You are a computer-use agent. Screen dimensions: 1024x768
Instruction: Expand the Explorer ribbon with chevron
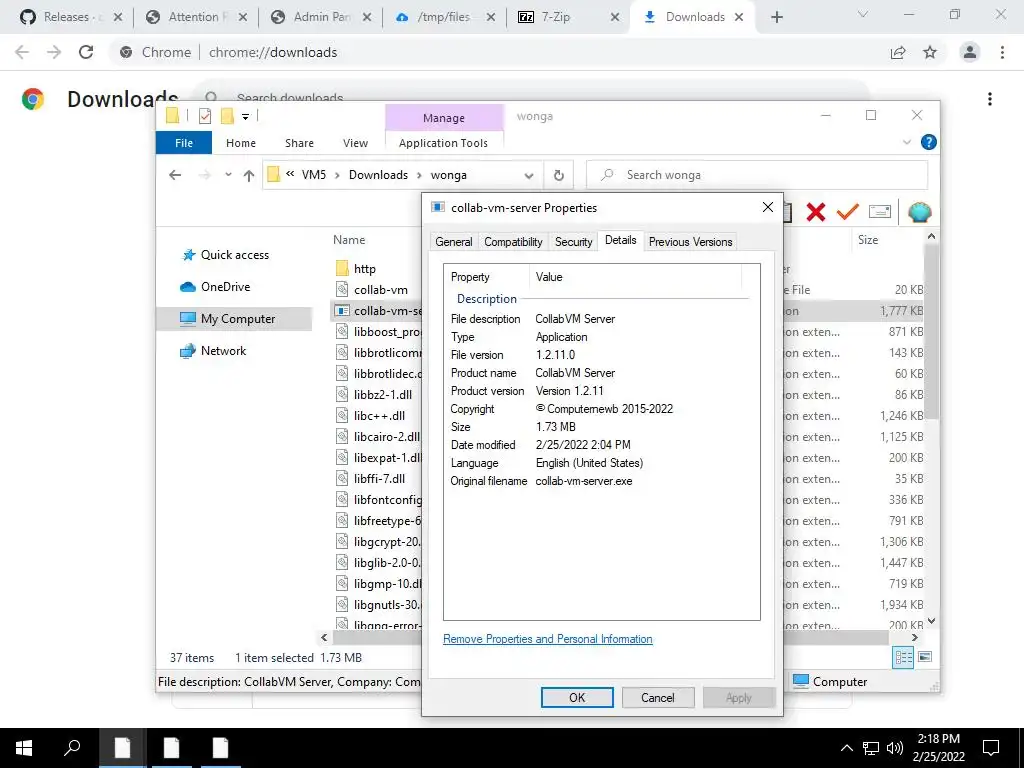coord(906,142)
